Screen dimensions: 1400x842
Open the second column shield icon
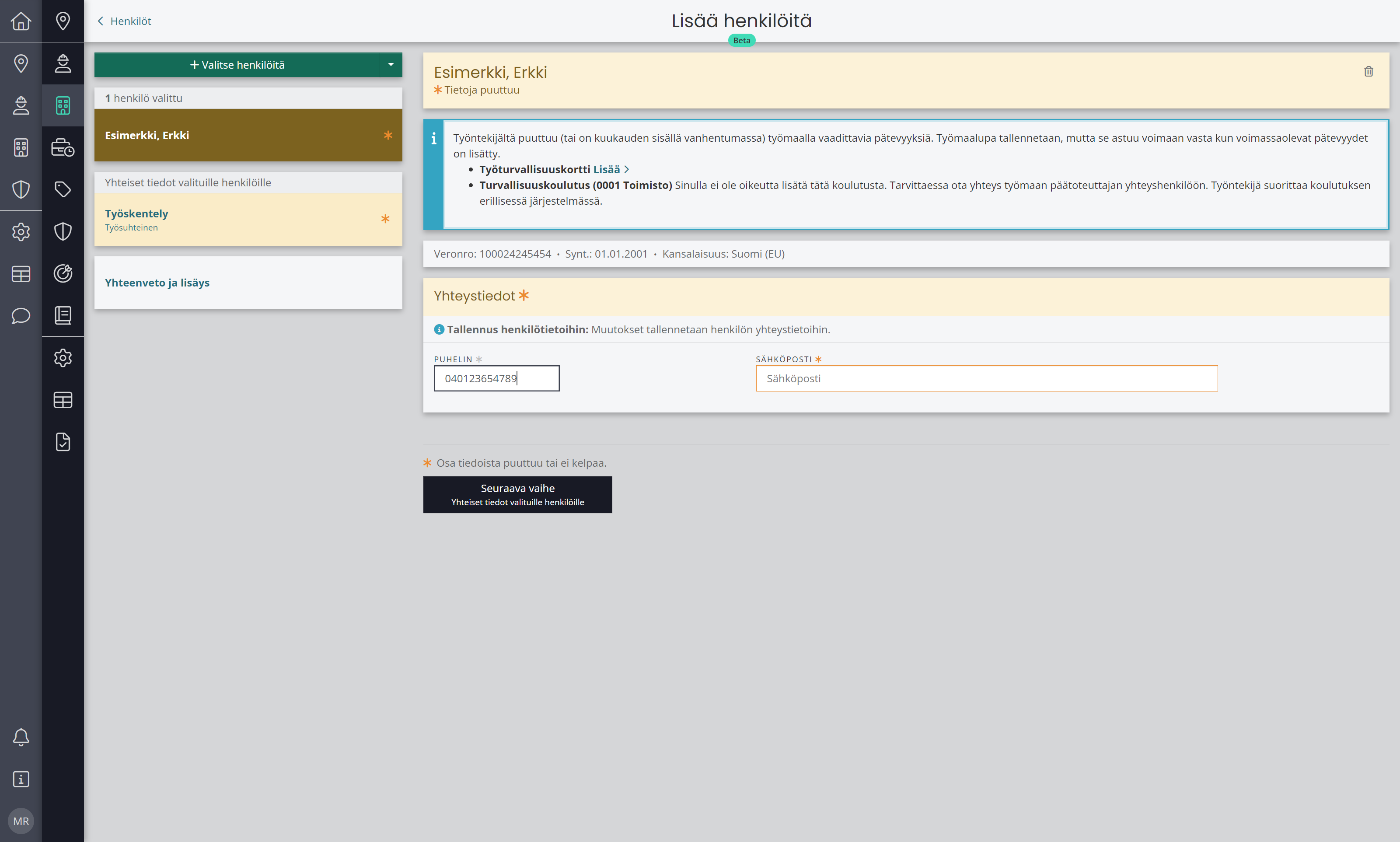[x=63, y=231]
